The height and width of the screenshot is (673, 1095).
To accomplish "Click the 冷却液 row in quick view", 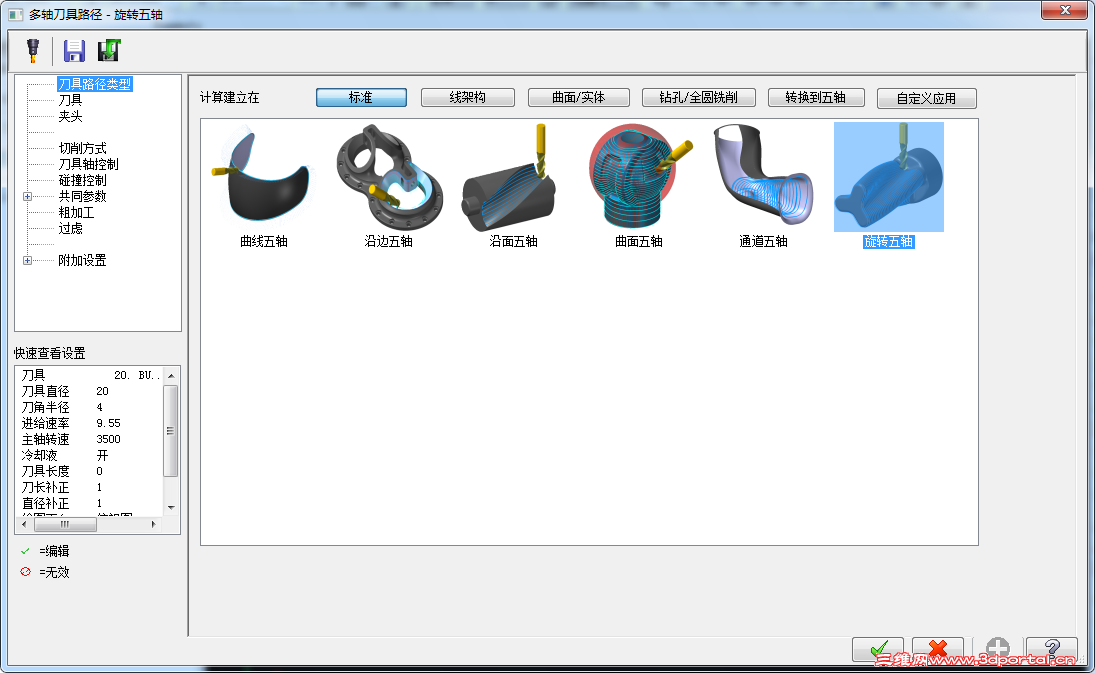I will 89,456.
